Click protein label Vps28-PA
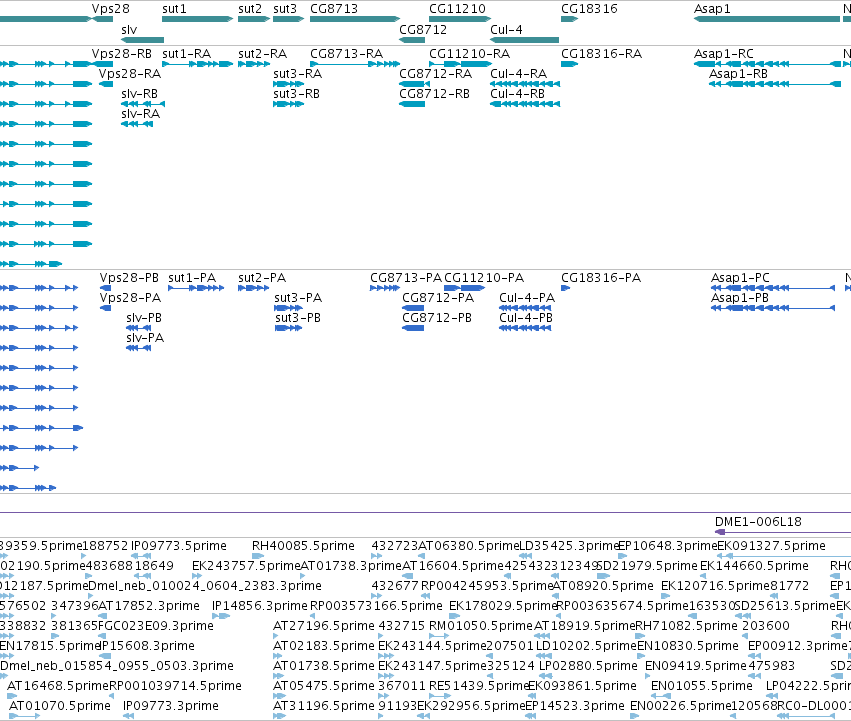This screenshot has width=851, height=721. tap(130, 298)
